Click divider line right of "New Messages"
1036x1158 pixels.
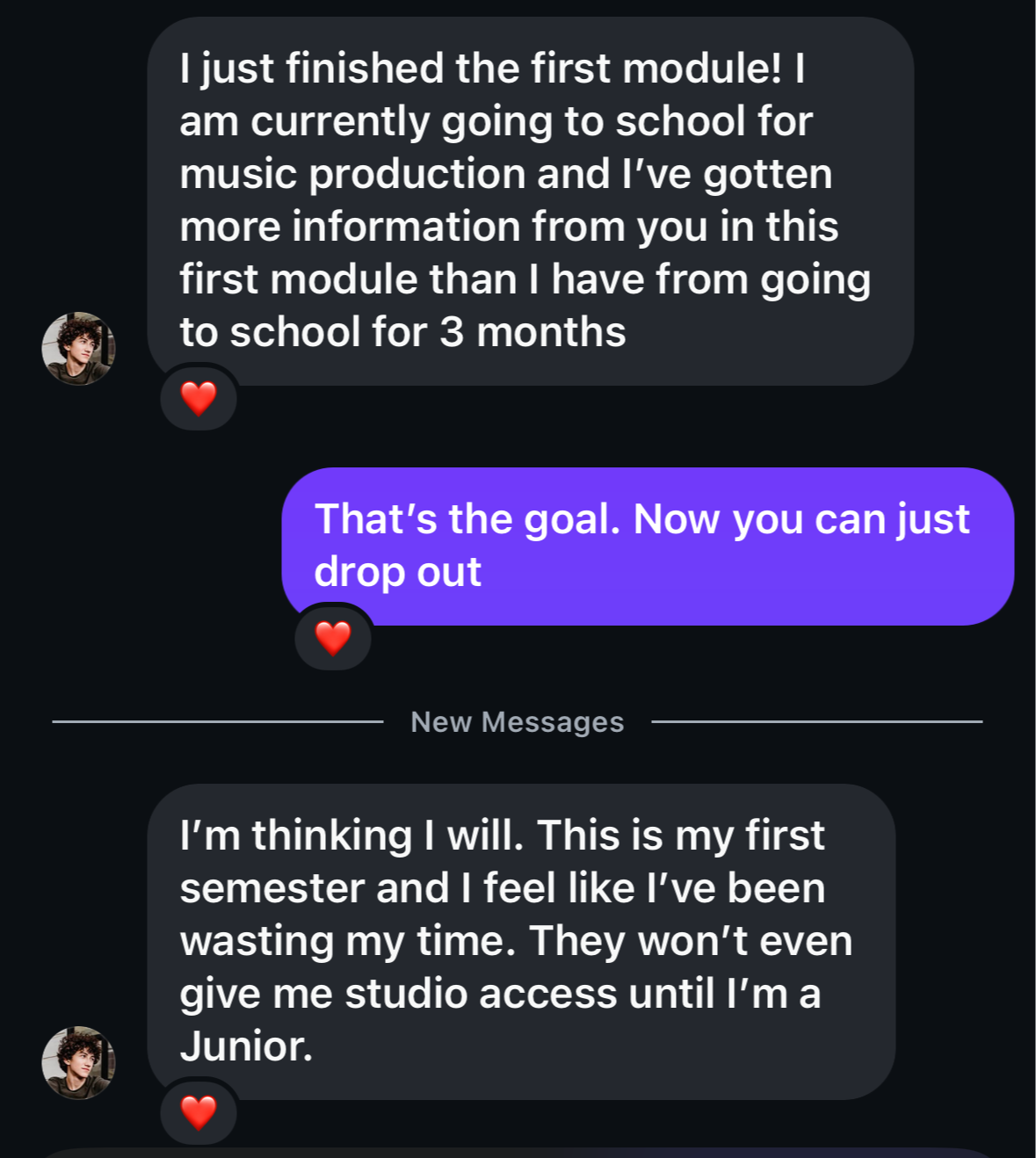[816, 722]
